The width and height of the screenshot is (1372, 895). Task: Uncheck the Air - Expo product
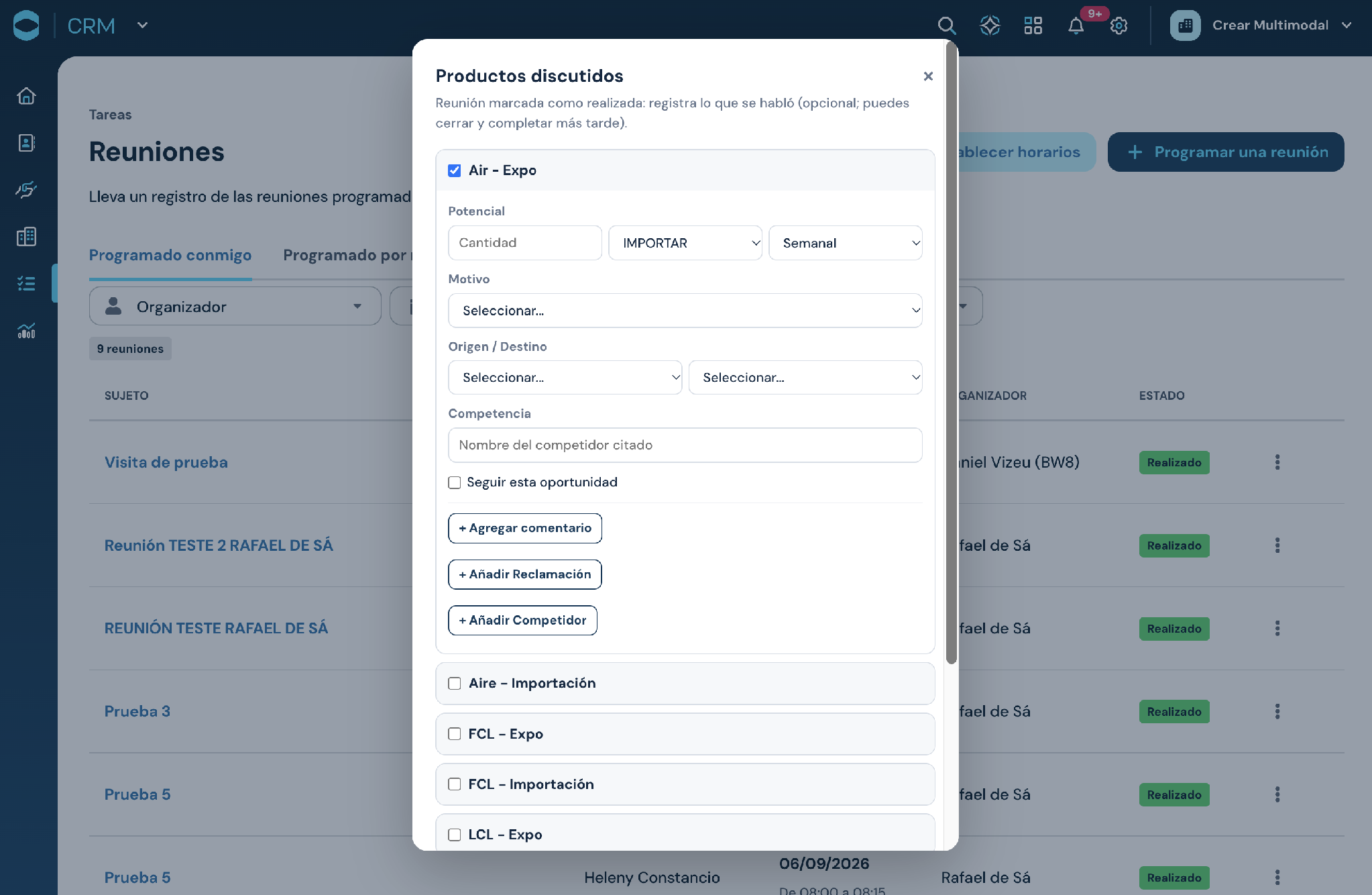pyautogui.click(x=455, y=170)
